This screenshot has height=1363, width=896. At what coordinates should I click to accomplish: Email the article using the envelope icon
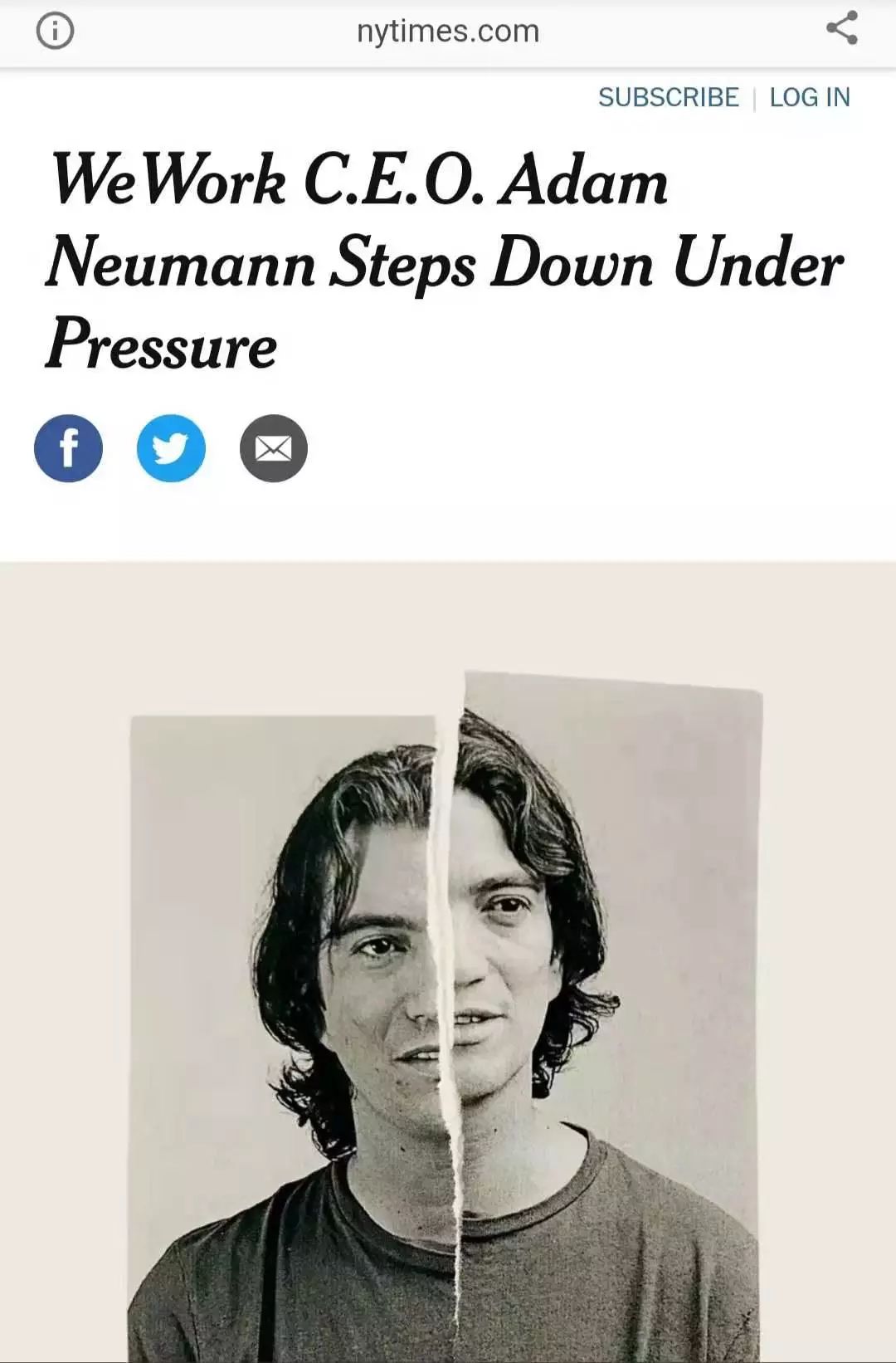[273, 448]
